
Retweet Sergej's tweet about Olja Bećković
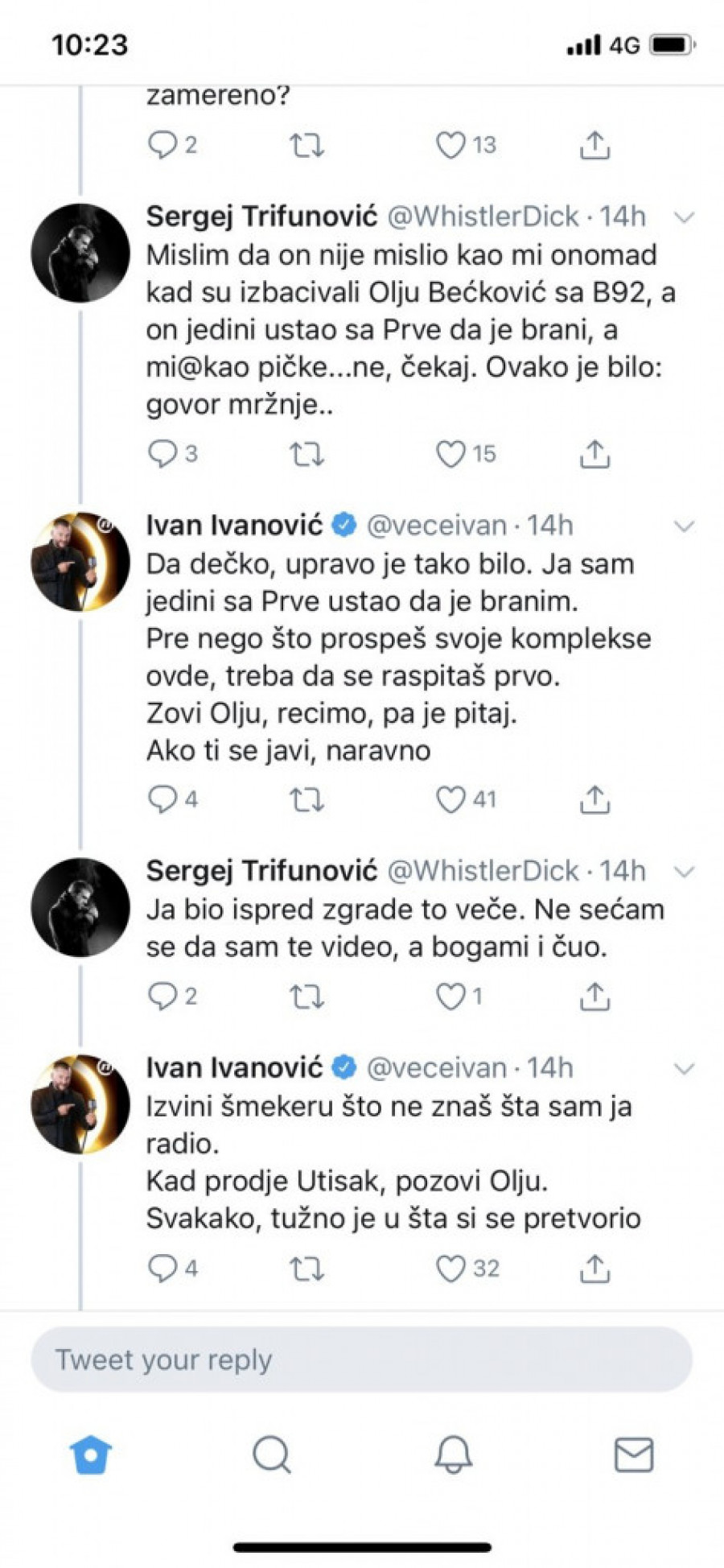click(306, 455)
